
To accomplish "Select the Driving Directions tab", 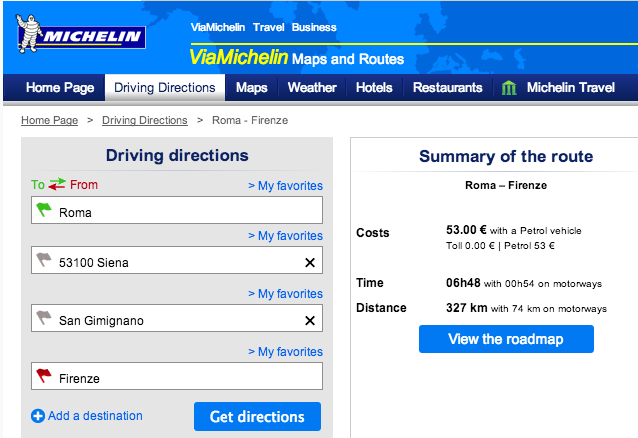I will [165, 88].
